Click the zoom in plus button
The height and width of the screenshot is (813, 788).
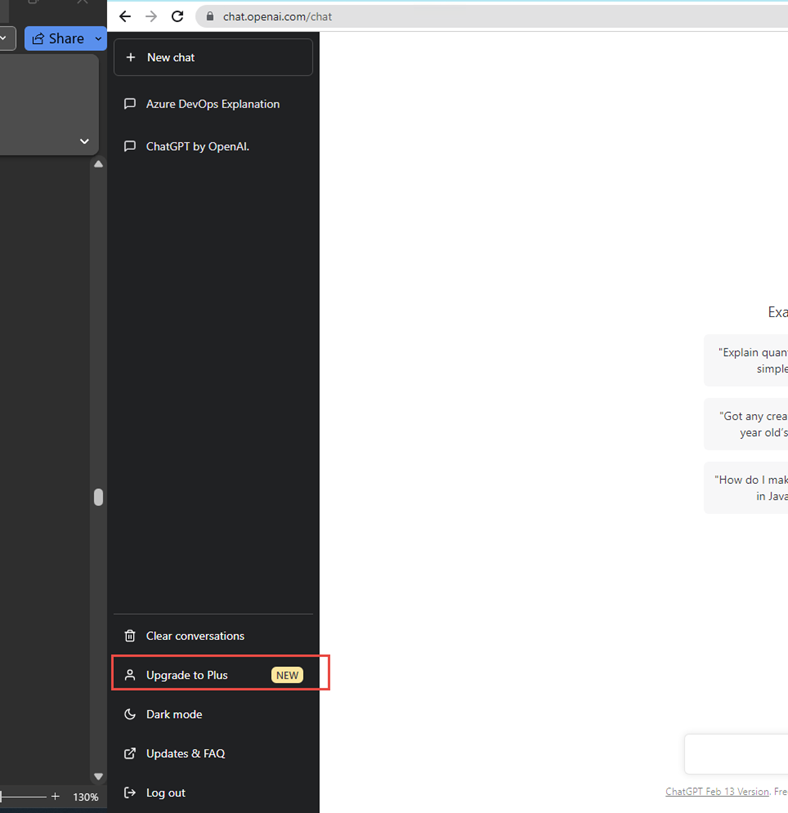point(55,796)
